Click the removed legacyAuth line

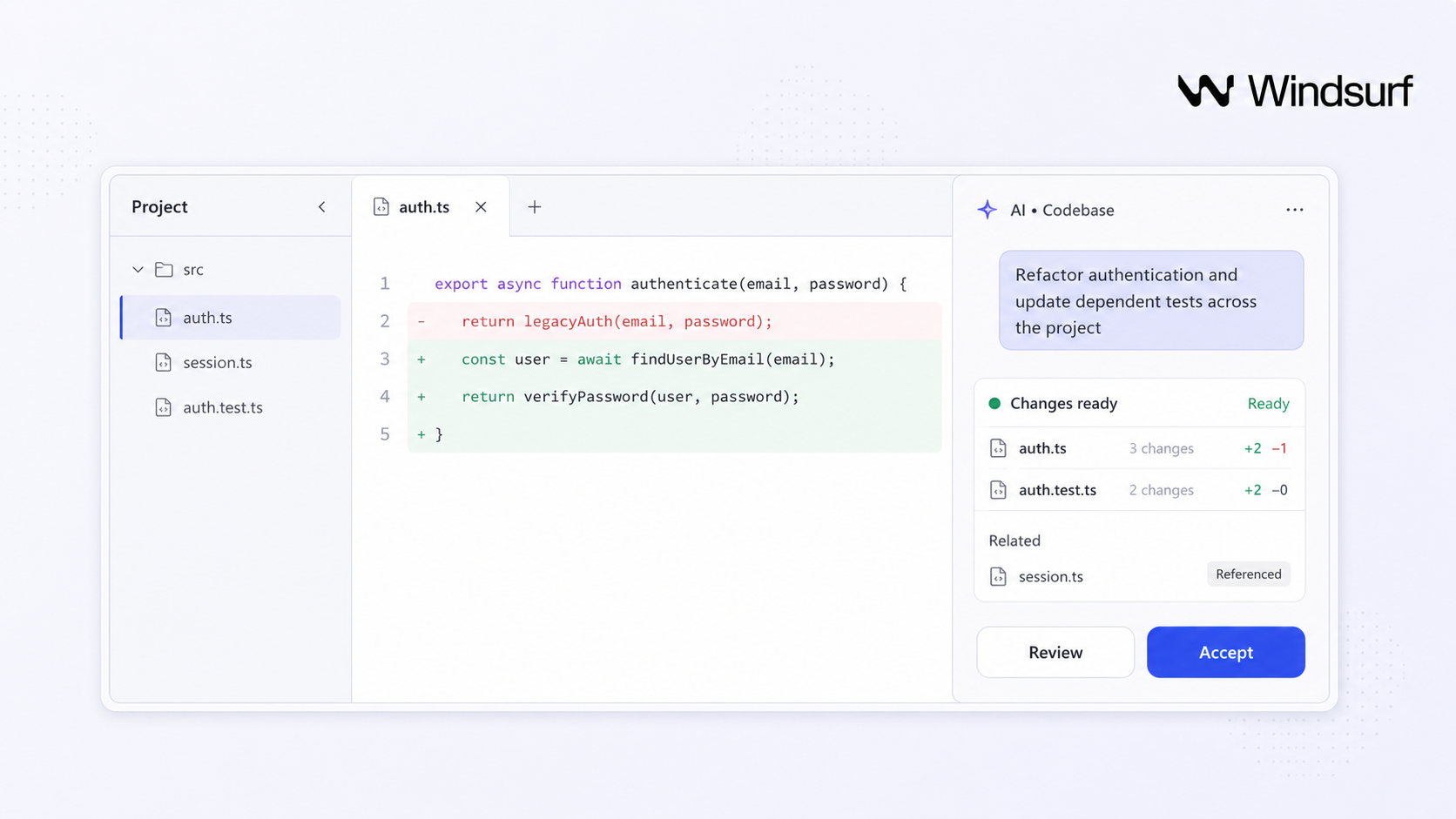(x=675, y=321)
